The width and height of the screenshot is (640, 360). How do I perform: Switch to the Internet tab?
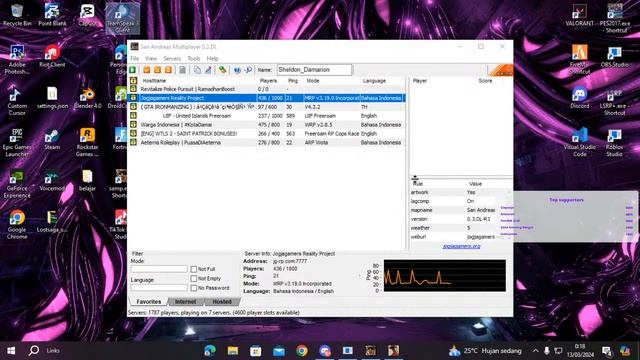185,302
